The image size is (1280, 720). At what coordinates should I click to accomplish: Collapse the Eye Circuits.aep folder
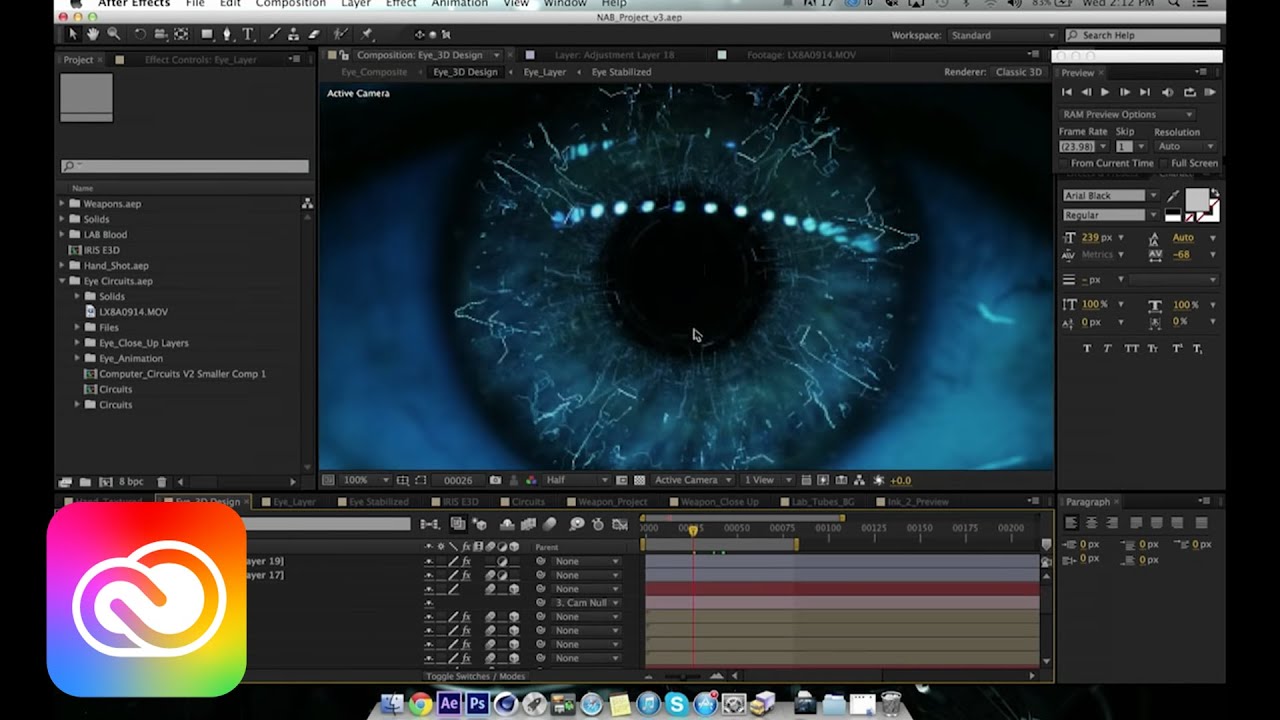point(62,281)
